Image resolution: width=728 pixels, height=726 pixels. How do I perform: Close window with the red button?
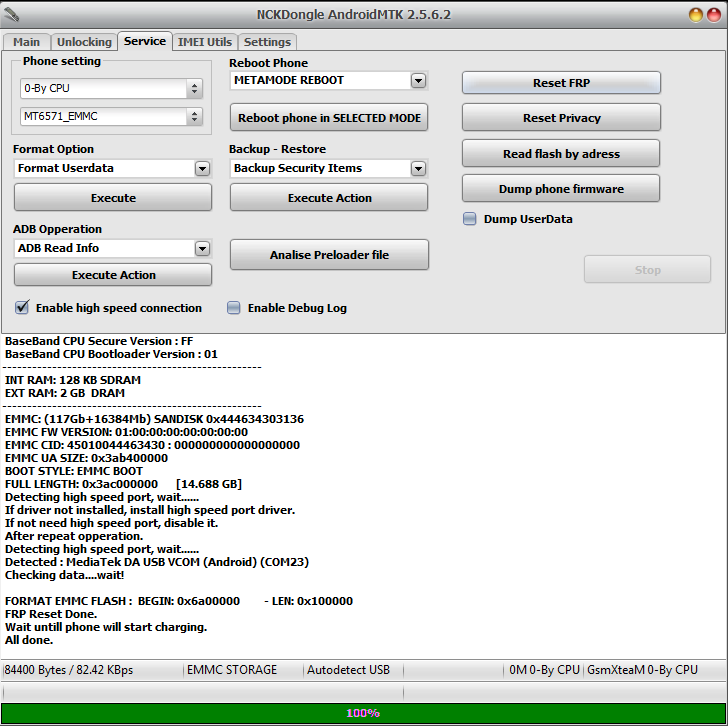click(714, 15)
